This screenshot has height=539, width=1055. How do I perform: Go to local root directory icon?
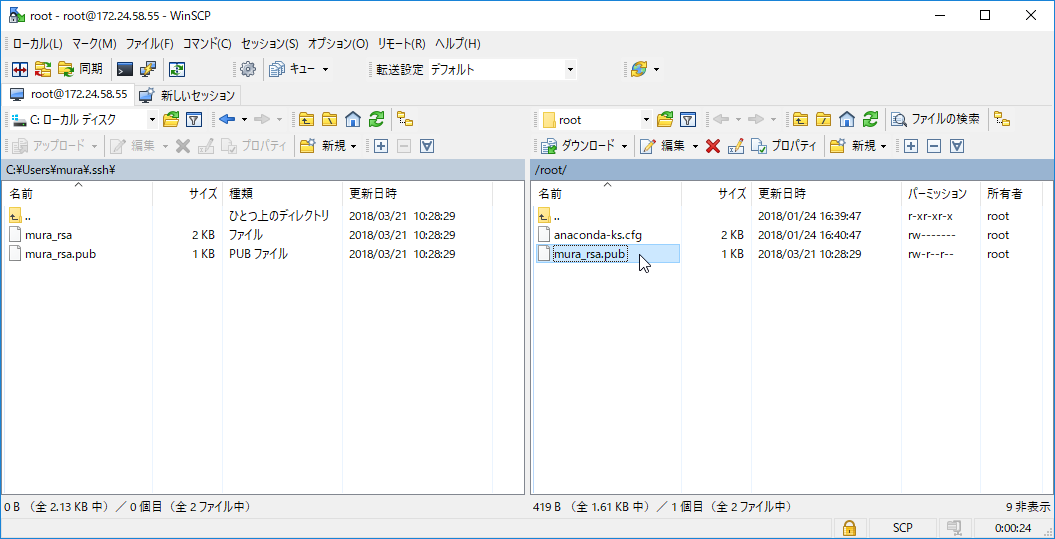click(x=329, y=120)
